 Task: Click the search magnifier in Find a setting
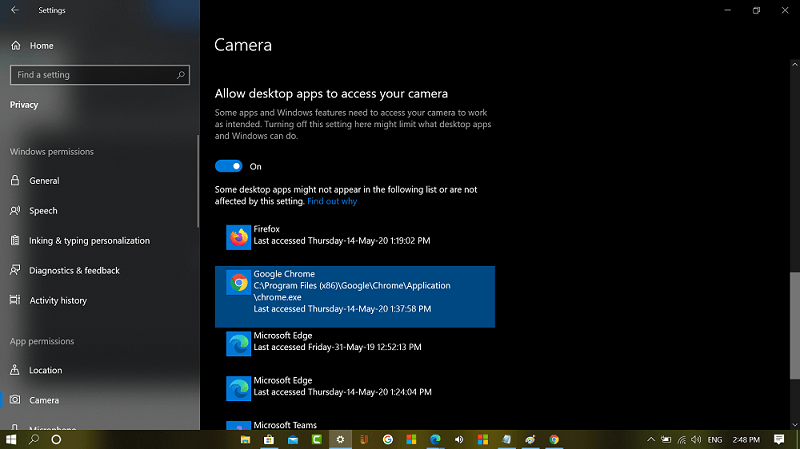(181, 75)
